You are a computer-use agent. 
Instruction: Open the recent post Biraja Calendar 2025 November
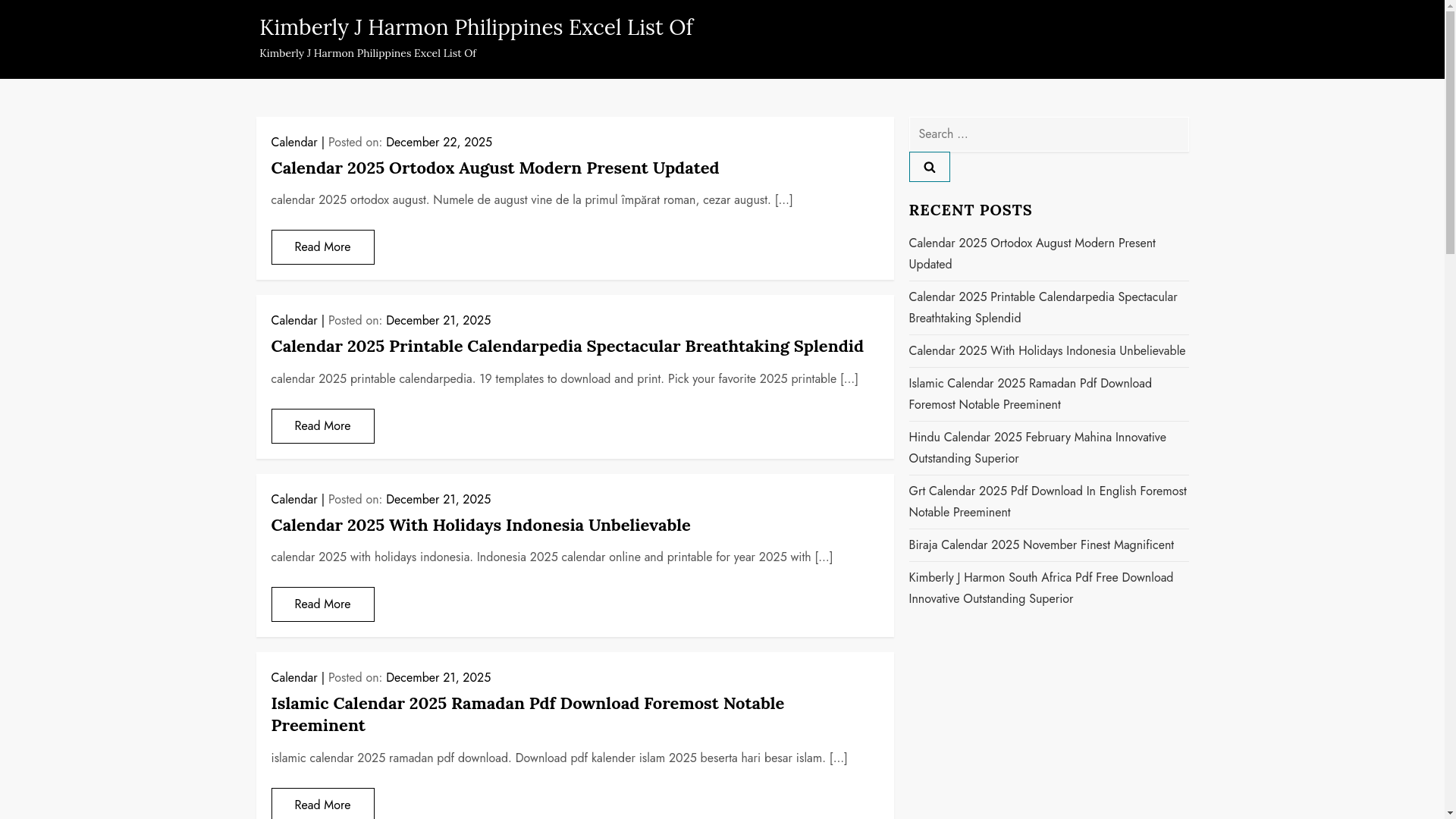click(x=1040, y=544)
